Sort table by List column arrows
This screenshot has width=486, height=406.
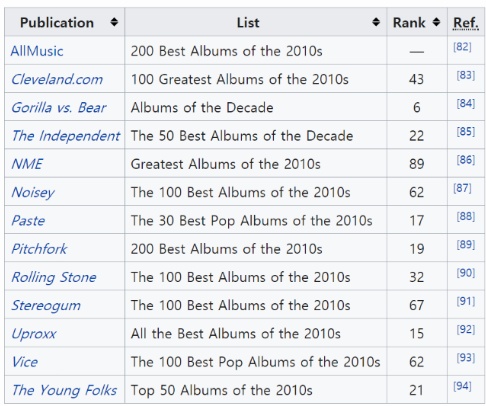pos(376,22)
